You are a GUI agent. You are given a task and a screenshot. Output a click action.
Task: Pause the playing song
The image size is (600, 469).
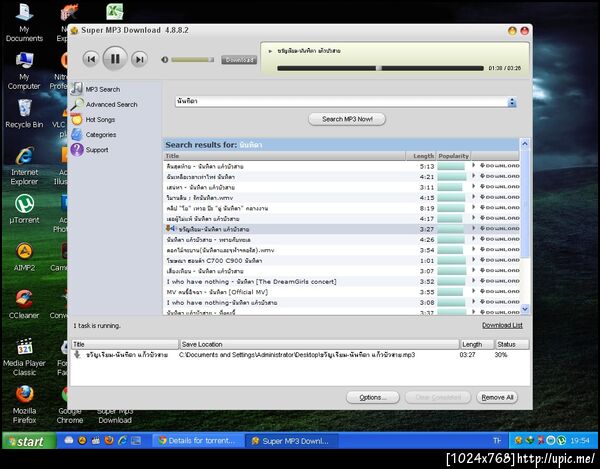point(115,59)
